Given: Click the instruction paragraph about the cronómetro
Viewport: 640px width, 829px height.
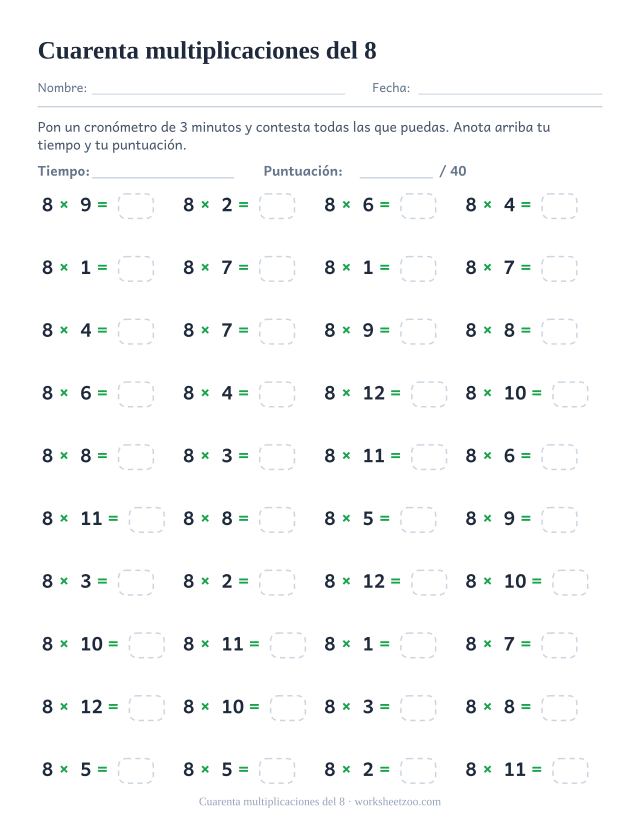Looking at the screenshot, I should click(294, 136).
